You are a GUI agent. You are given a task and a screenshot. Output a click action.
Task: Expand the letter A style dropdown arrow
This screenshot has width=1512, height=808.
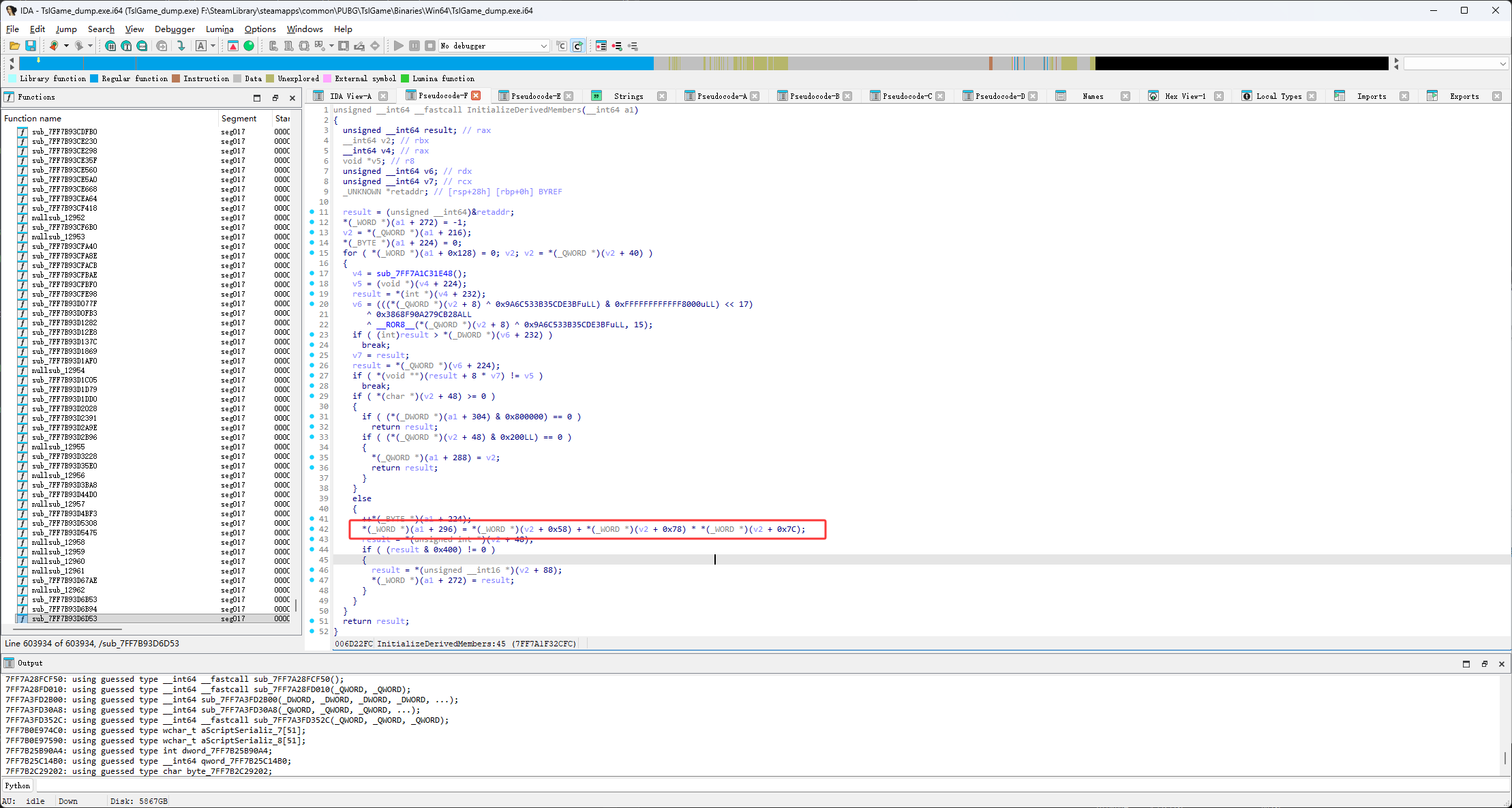point(213,46)
